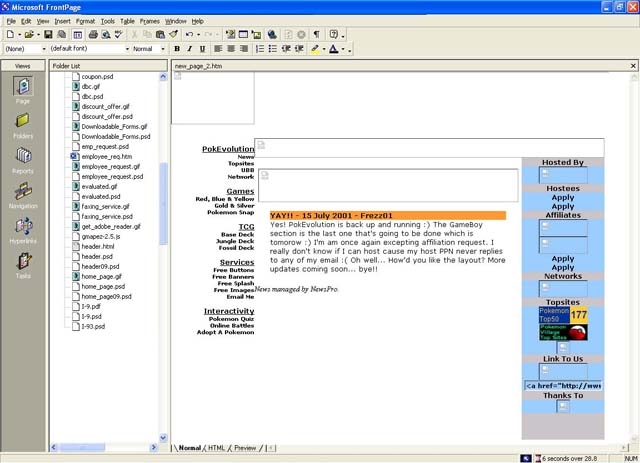Click the Paste clipboard icon
Screen dimensions: 640x463
pyautogui.click(x=160, y=35)
